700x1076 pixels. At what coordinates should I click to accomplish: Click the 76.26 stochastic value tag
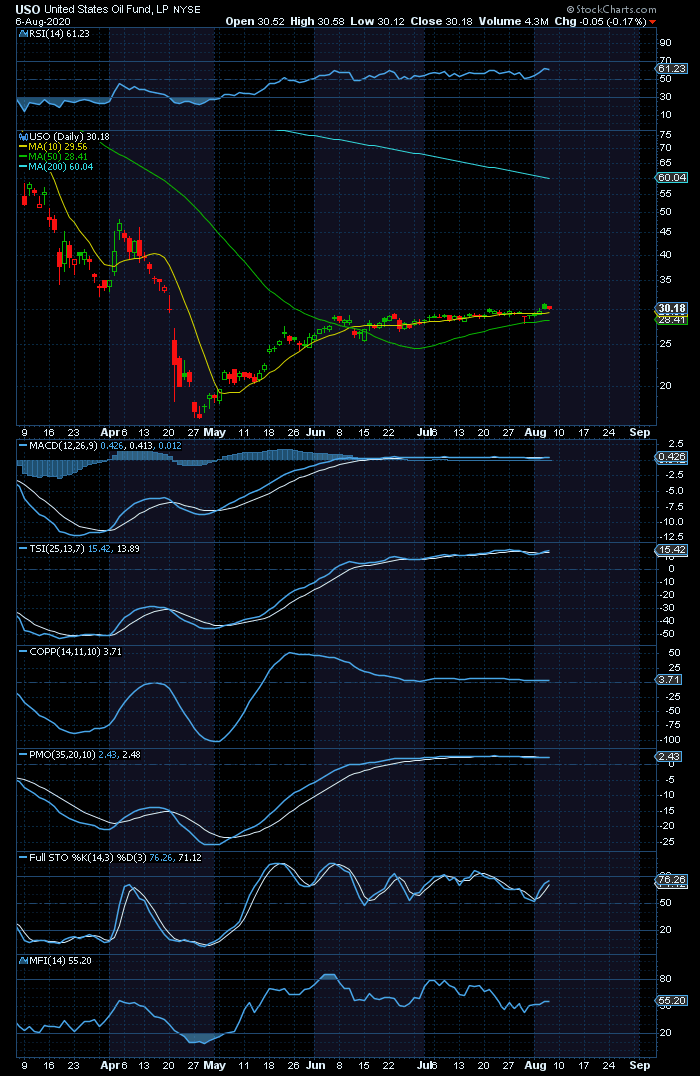point(671,880)
